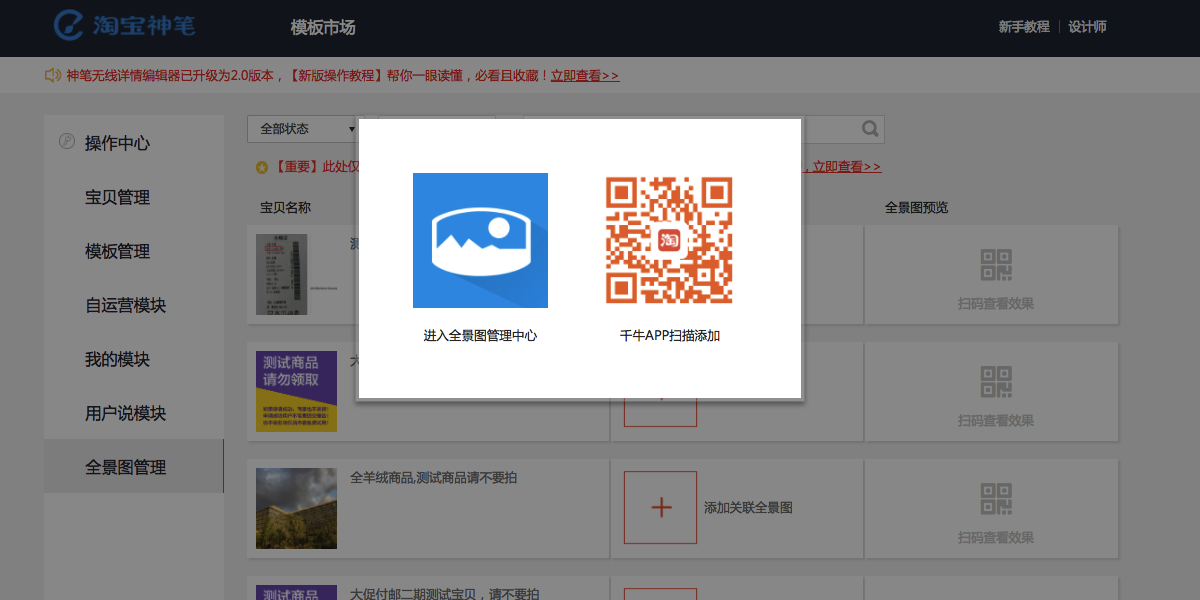
Task: Click 立即查看>> in the important notice
Action: pos(846,167)
